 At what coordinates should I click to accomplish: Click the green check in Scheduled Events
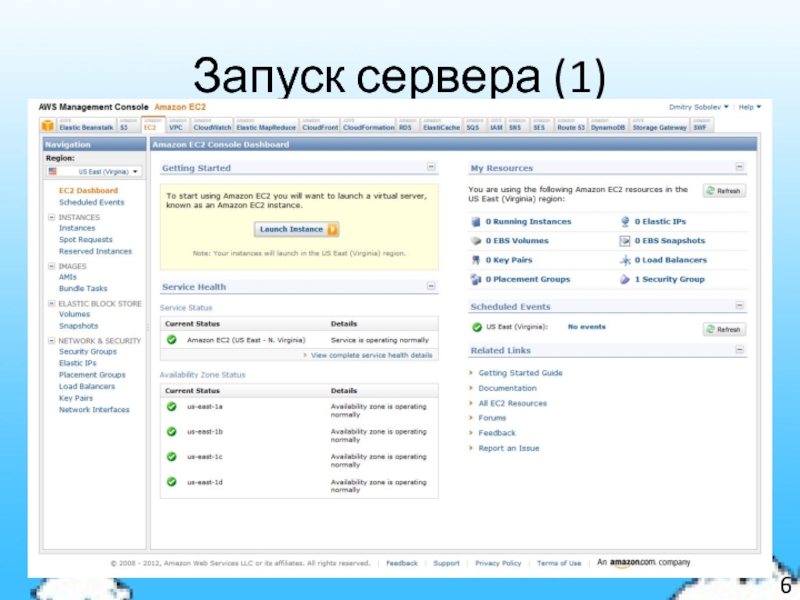click(477, 327)
